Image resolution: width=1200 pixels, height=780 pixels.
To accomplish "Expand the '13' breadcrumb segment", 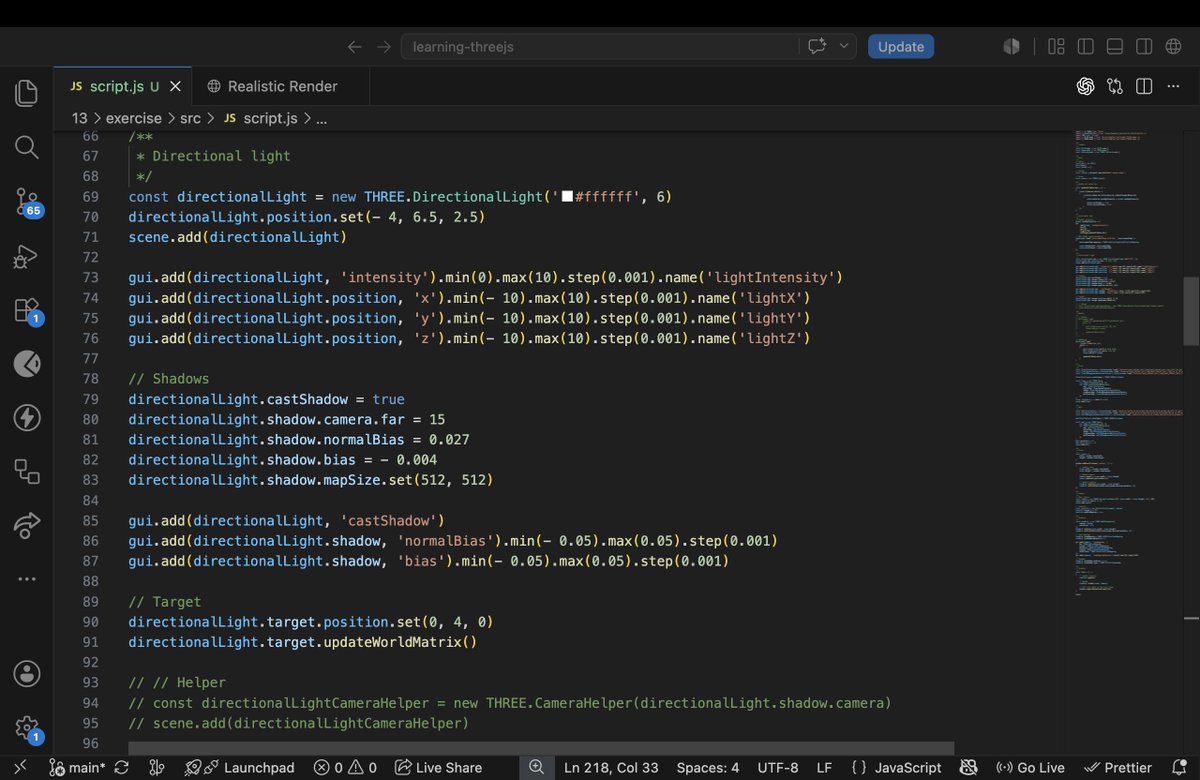I will pyautogui.click(x=79, y=118).
